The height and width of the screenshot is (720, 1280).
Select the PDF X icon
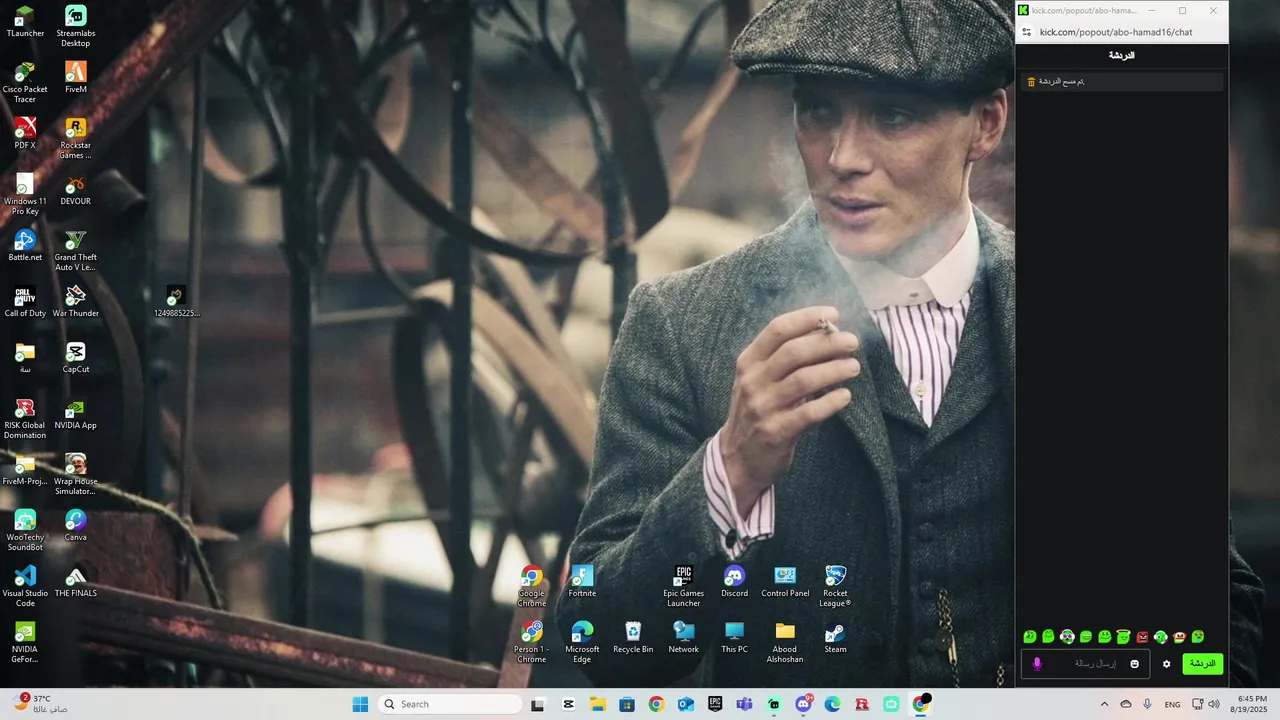[x=25, y=134]
